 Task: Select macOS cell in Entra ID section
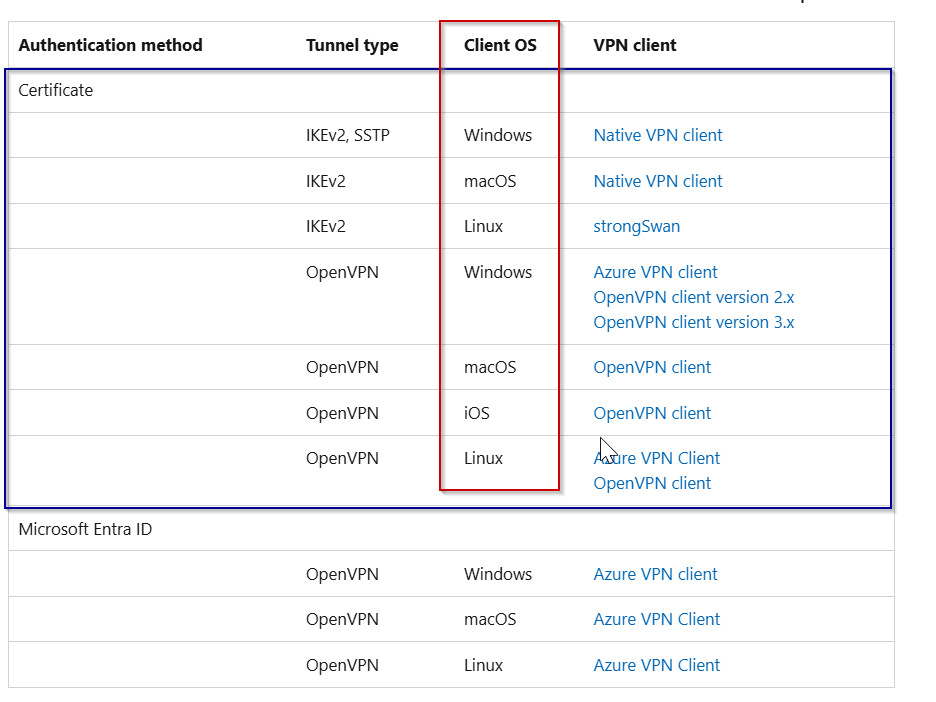point(490,620)
